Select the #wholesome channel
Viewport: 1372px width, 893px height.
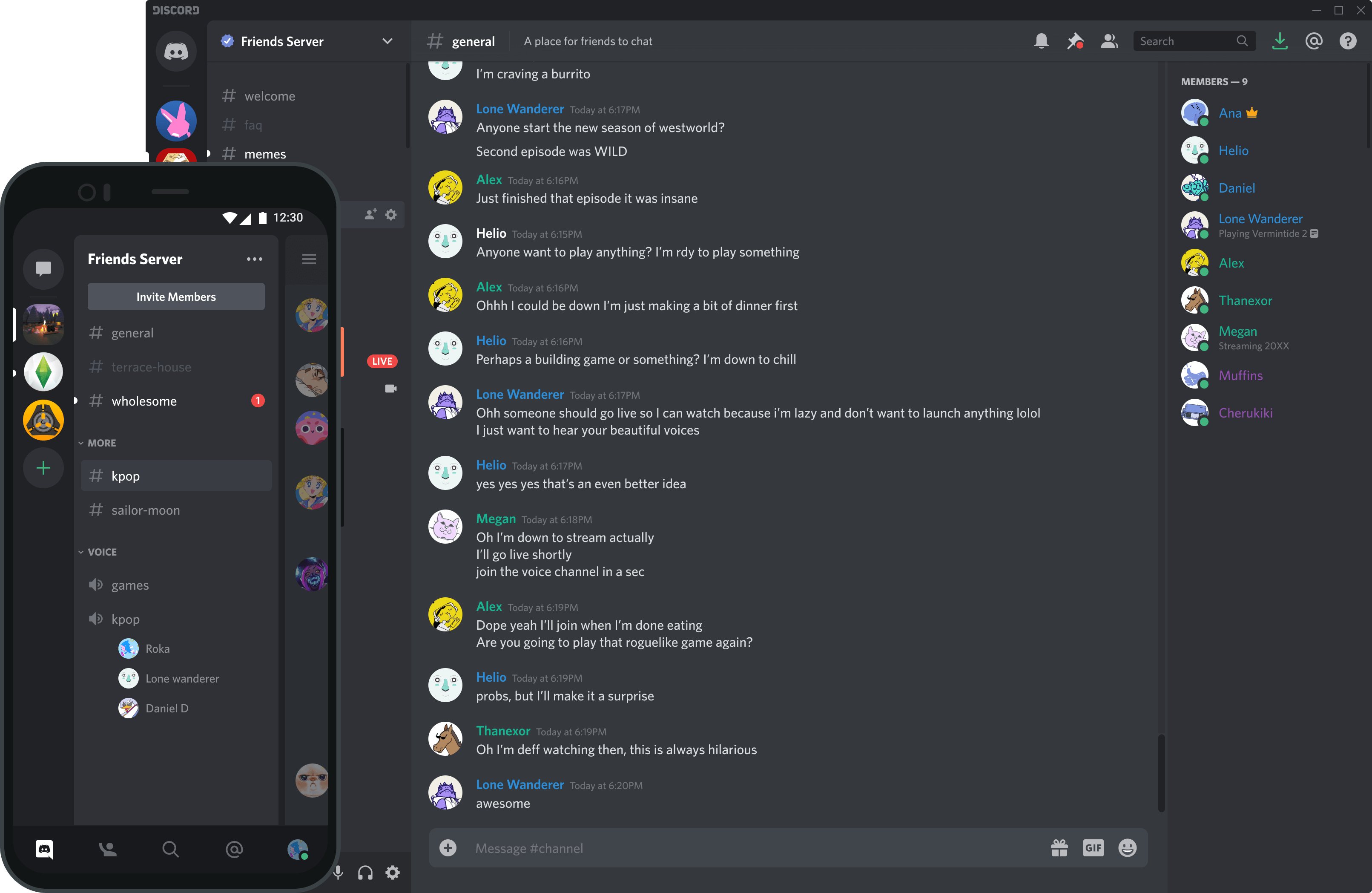(175, 401)
